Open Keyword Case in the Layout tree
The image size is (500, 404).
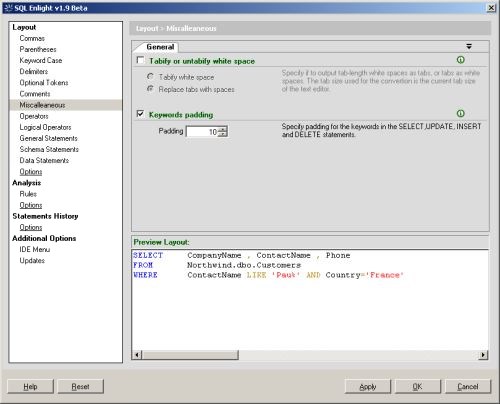click(x=41, y=60)
